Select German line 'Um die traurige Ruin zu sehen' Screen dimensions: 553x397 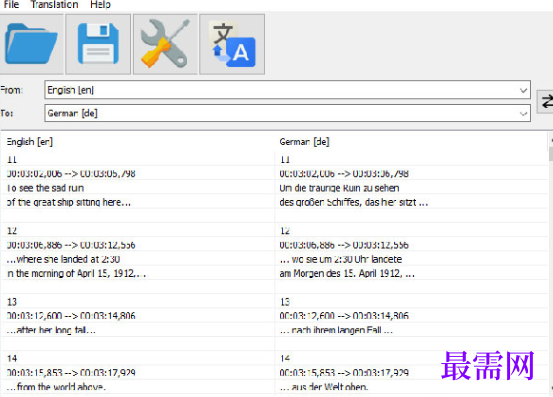tap(339, 188)
